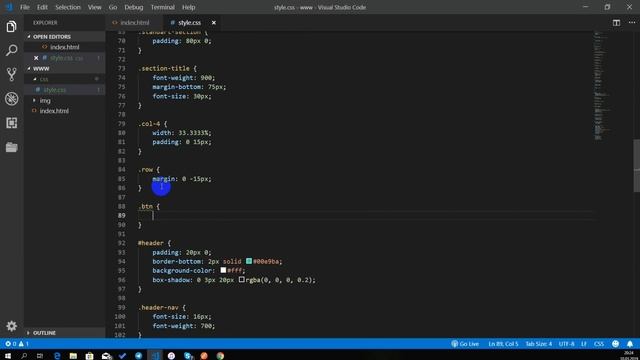640x360 pixels.
Task: Open the editor More Actions ellipsis
Action: point(631,23)
